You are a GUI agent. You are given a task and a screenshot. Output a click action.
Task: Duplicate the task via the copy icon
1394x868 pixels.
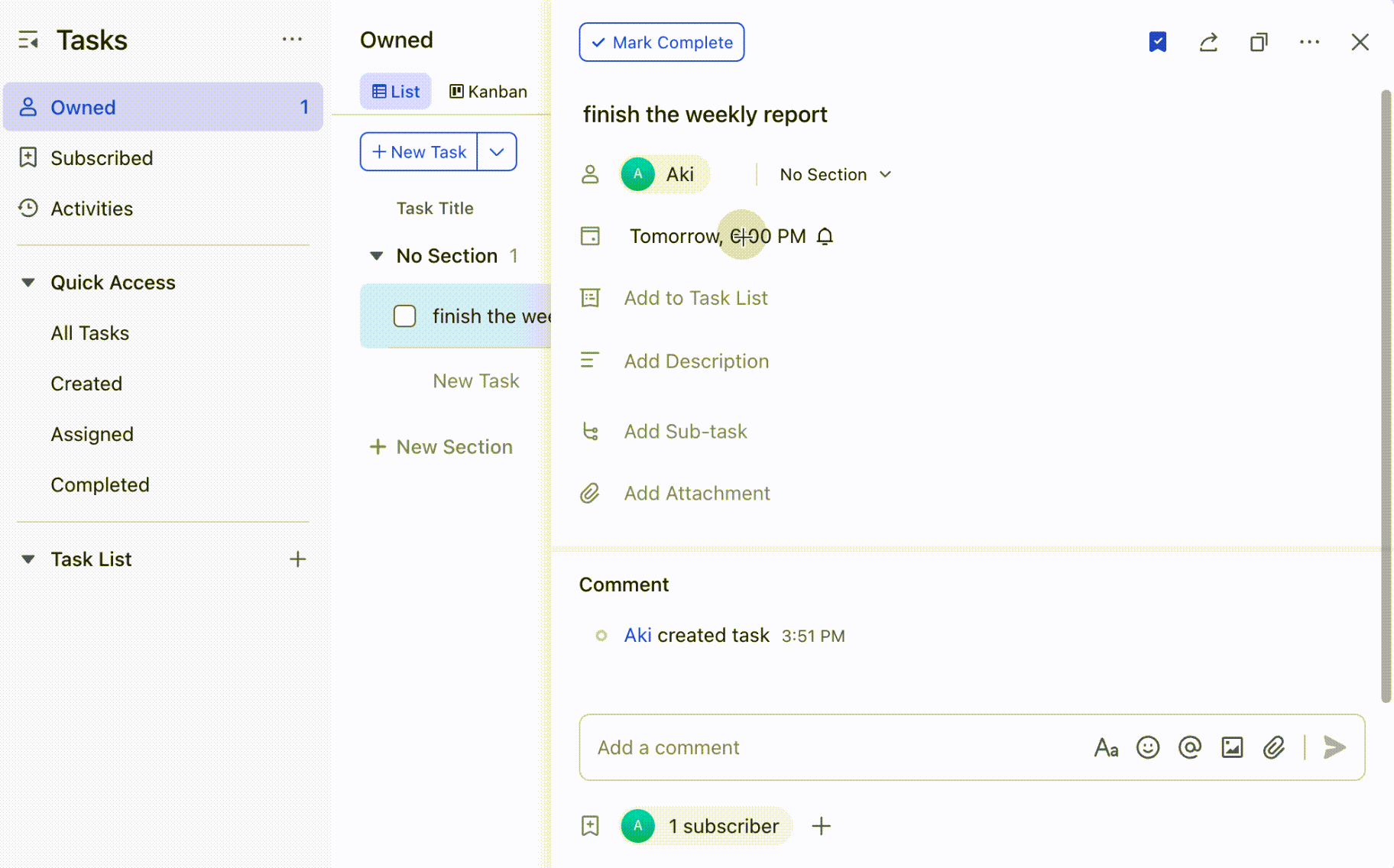[1259, 42]
